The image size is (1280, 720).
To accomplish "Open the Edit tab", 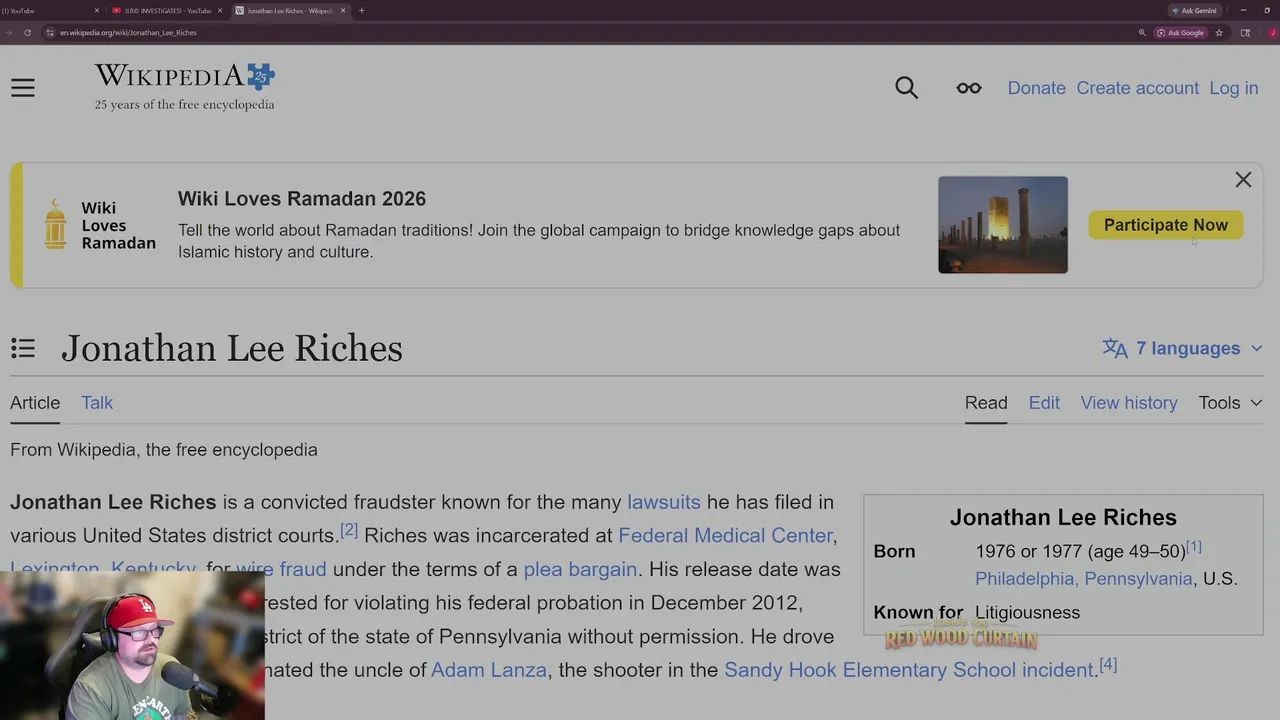I will [x=1044, y=403].
